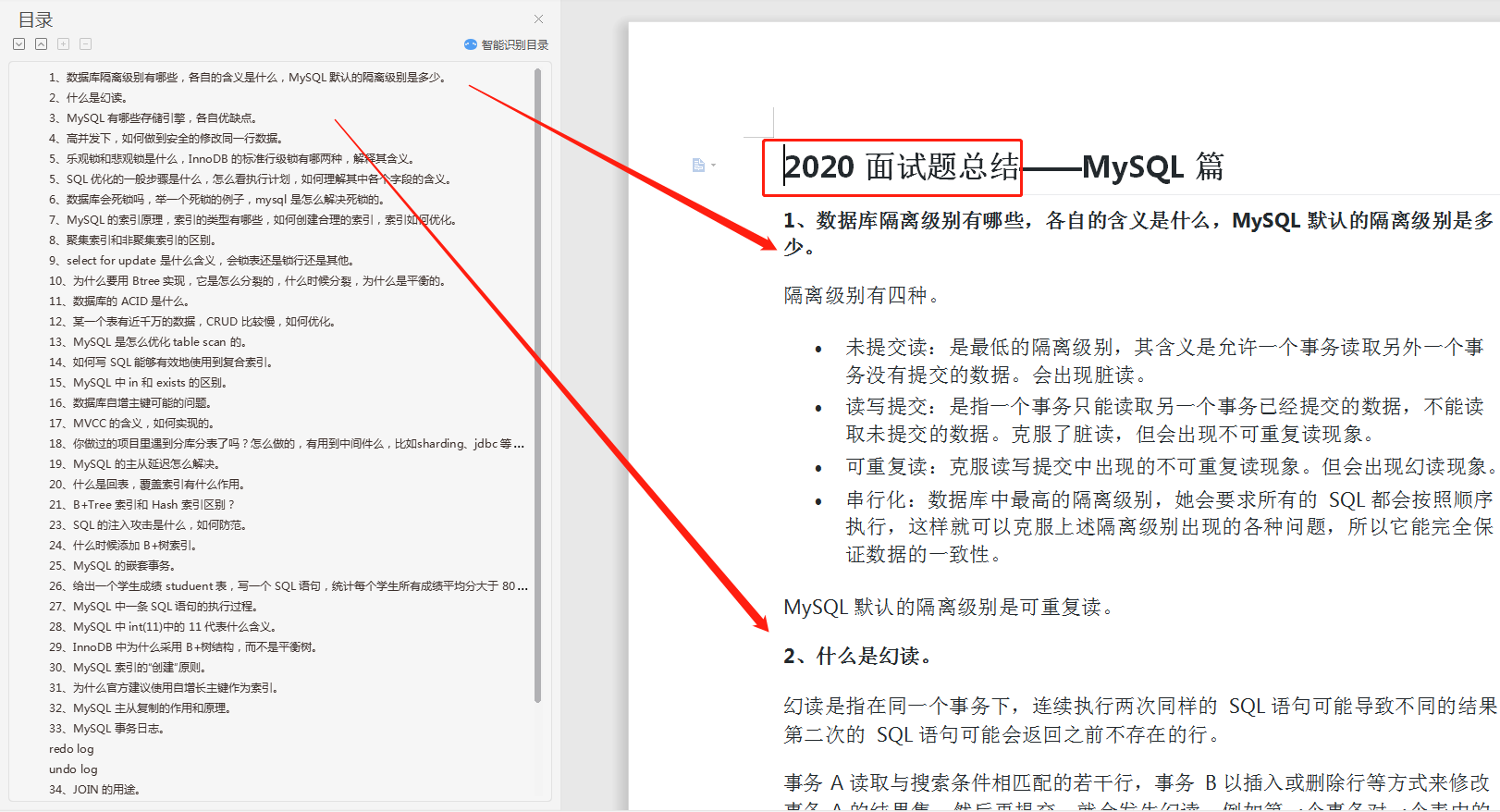Click the 读写提交 bullet in the document
The height and width of the screenshot is (812, 1500).
click(x=1165, y=420)
